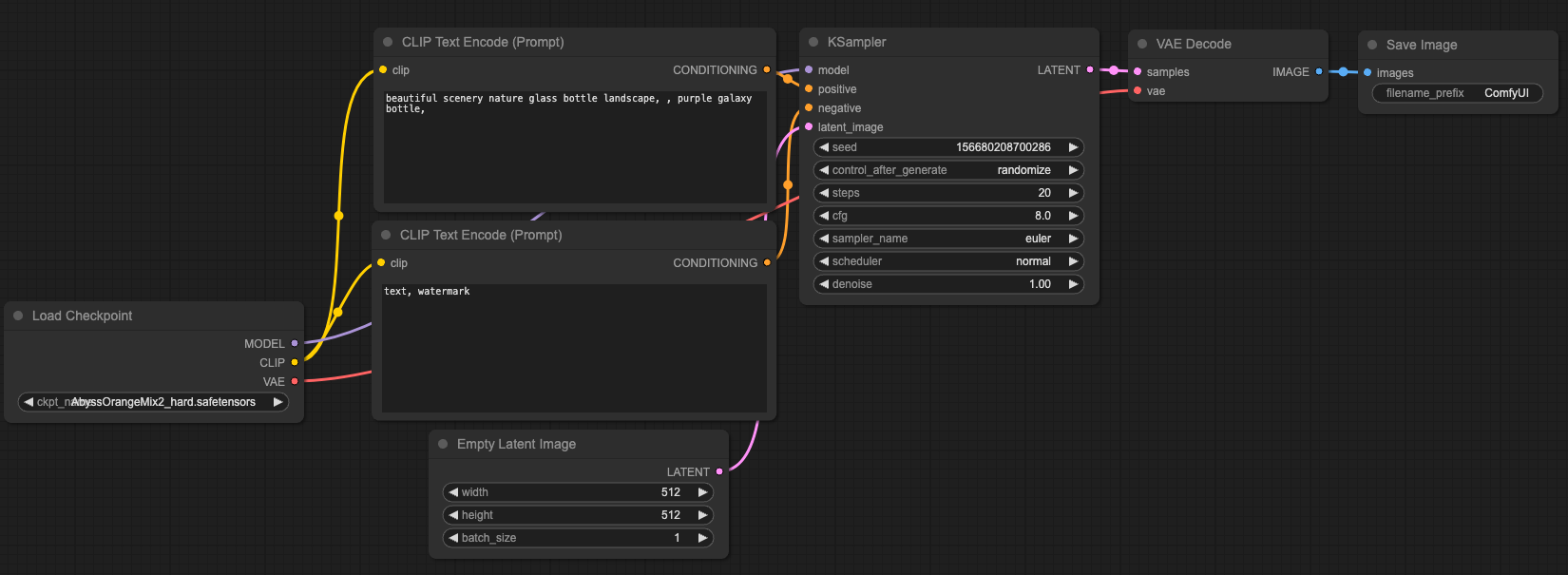The image size is (1568, 575).
Task: Click the CLIP output socket on Load Checkpoint
Action: 295,362
